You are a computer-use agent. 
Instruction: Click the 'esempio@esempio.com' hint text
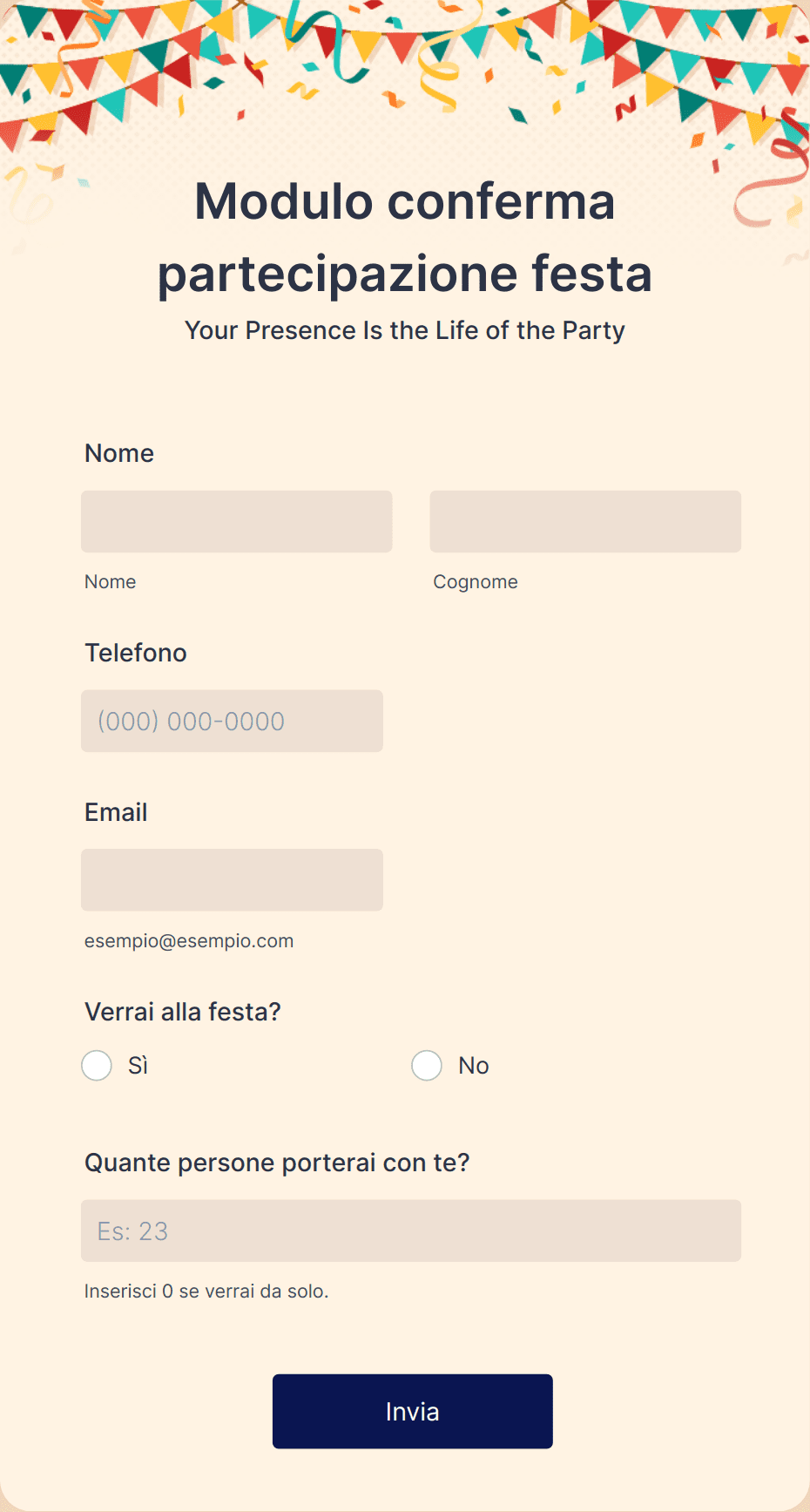tap(189, 941)
